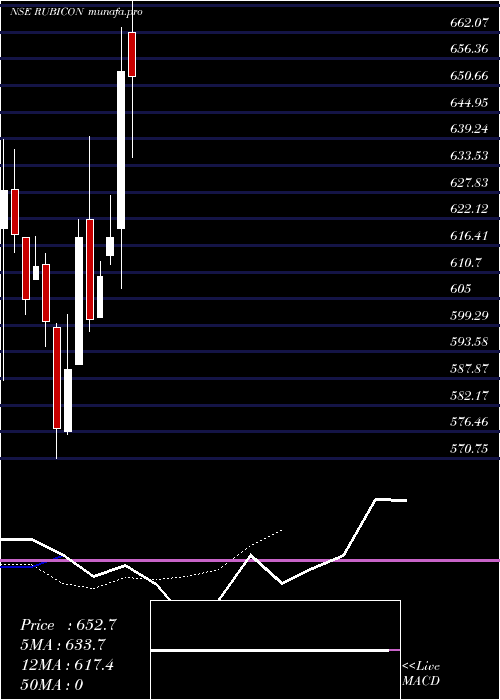Screen dimensions: 500x700
Task: Select the long red candlestick bottoming near 576
Action: click(x=57, y=378)
